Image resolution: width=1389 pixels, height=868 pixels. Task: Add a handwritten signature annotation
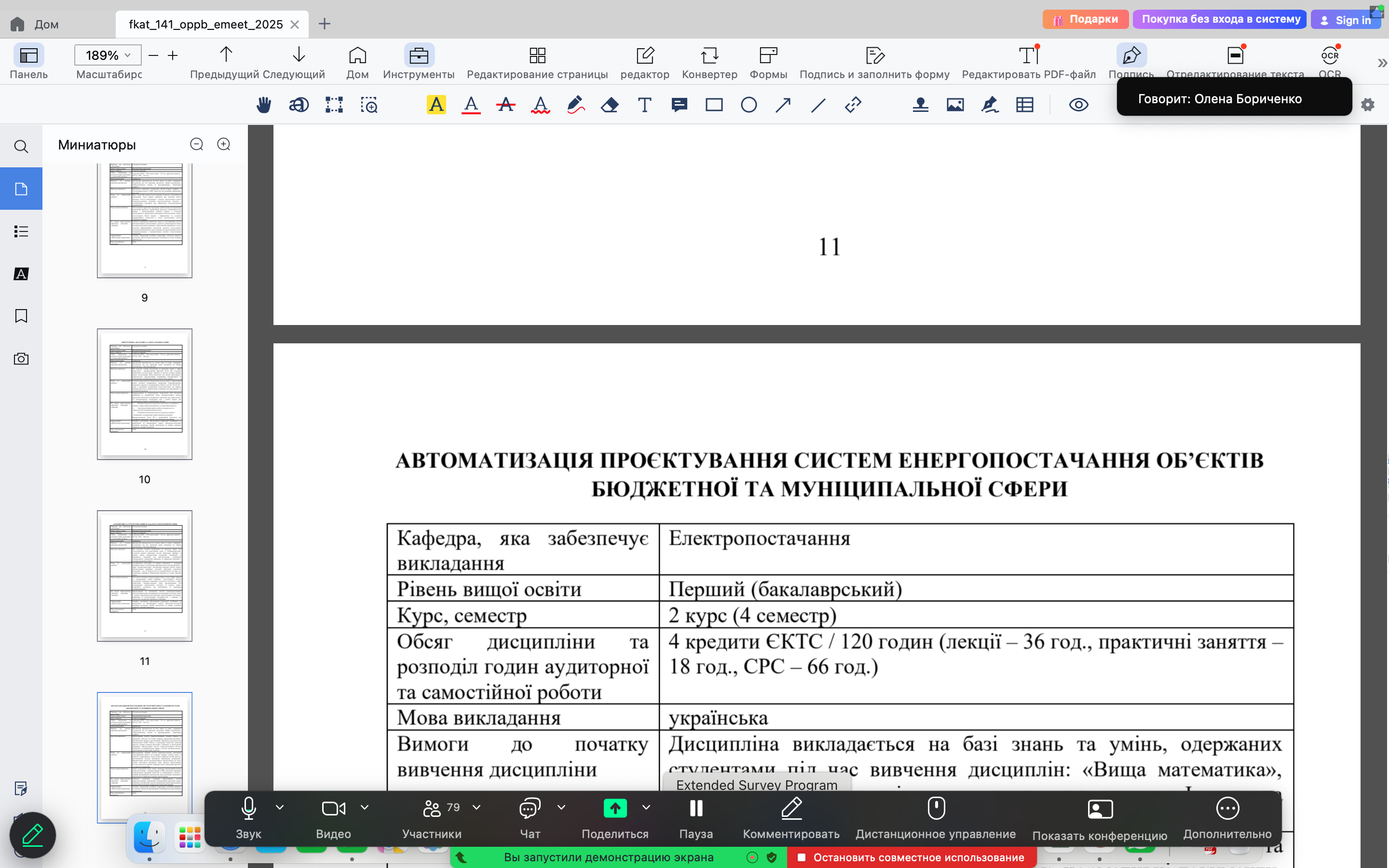[x=990, y=105]
